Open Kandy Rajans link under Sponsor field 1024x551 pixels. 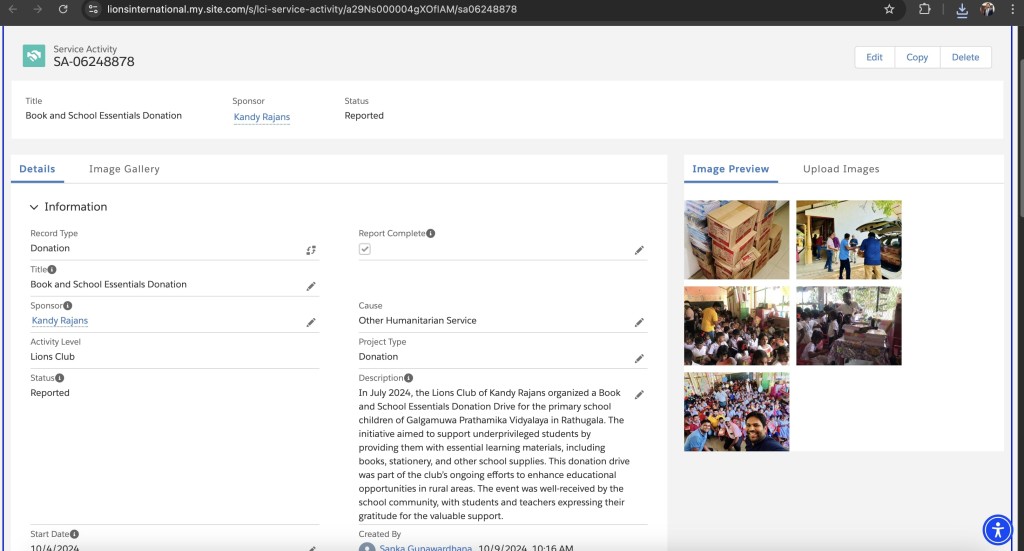click(x=59, y=321)
